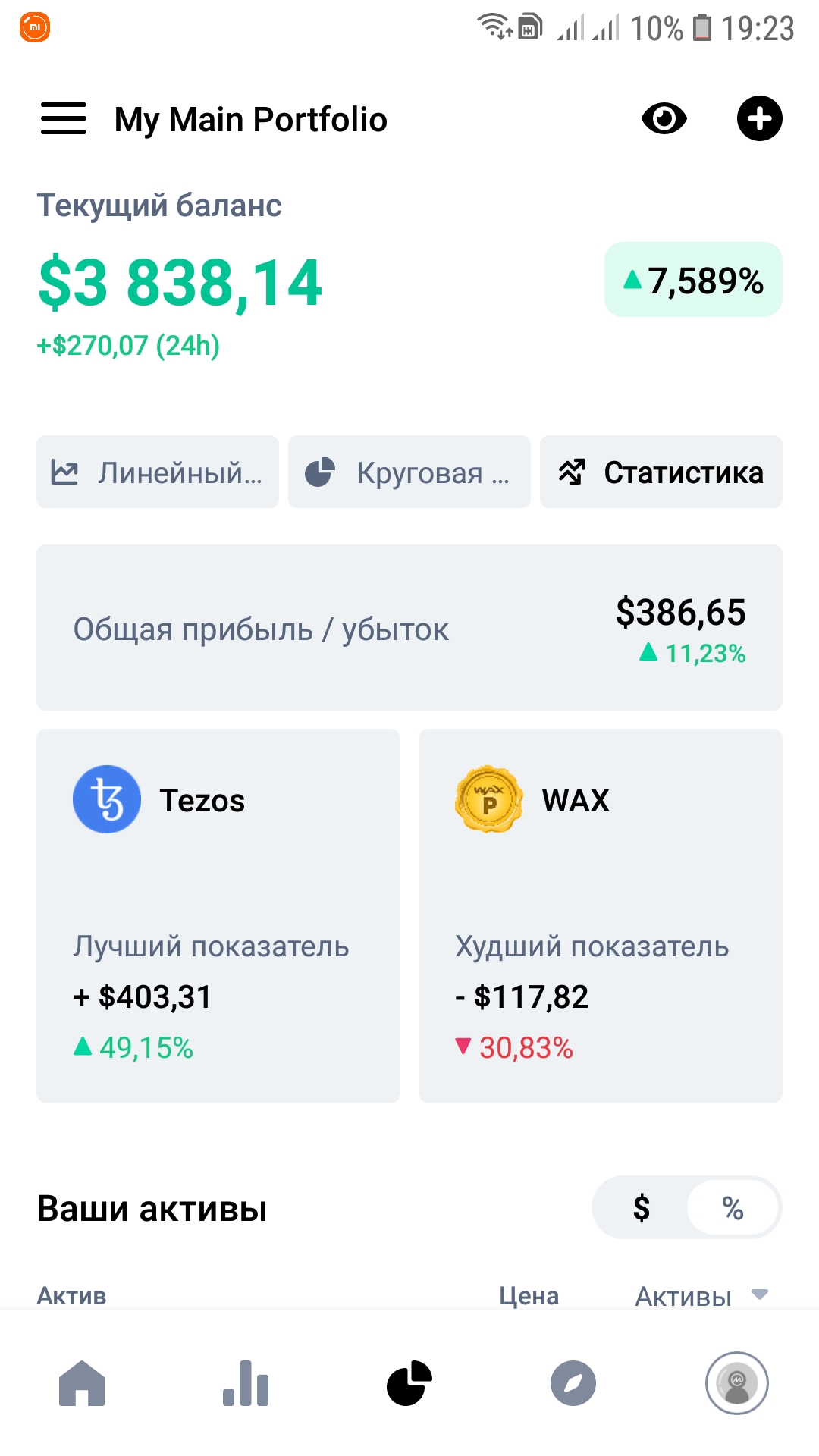Open the markets bar chart tab

[x=246, y=1383]
